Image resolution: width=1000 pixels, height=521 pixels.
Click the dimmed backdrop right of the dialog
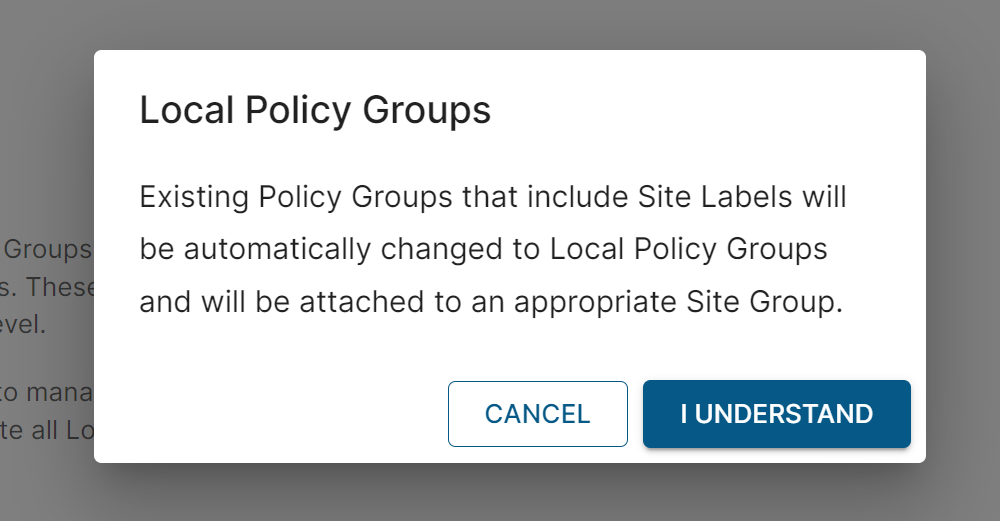point(962,260)
